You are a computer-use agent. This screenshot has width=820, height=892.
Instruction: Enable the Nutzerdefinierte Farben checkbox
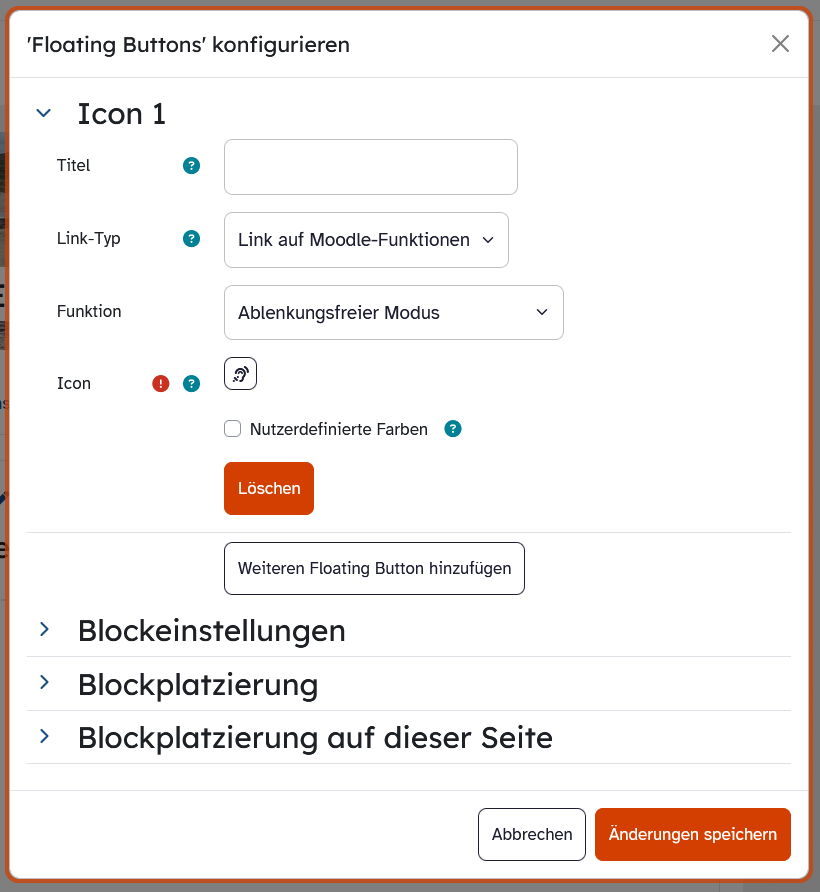pos(233,429)
